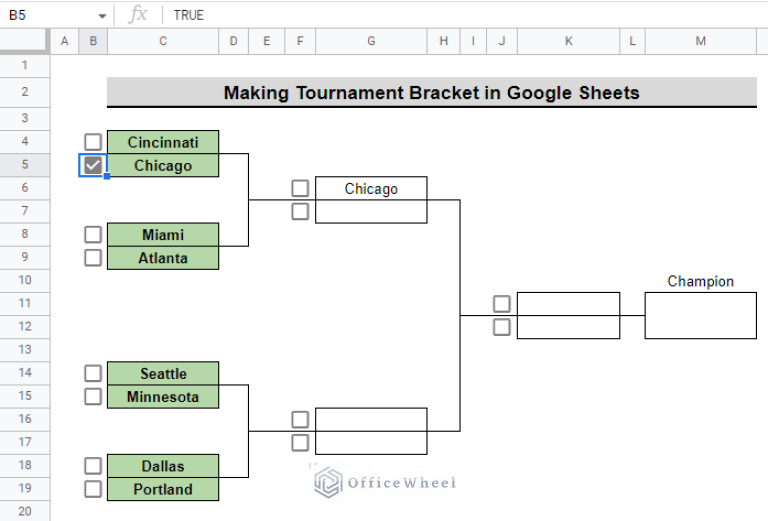This screenshot has height=521, width=768.
Task: Tick the checkbox beside Miami
Action: (x=93, y=234)
